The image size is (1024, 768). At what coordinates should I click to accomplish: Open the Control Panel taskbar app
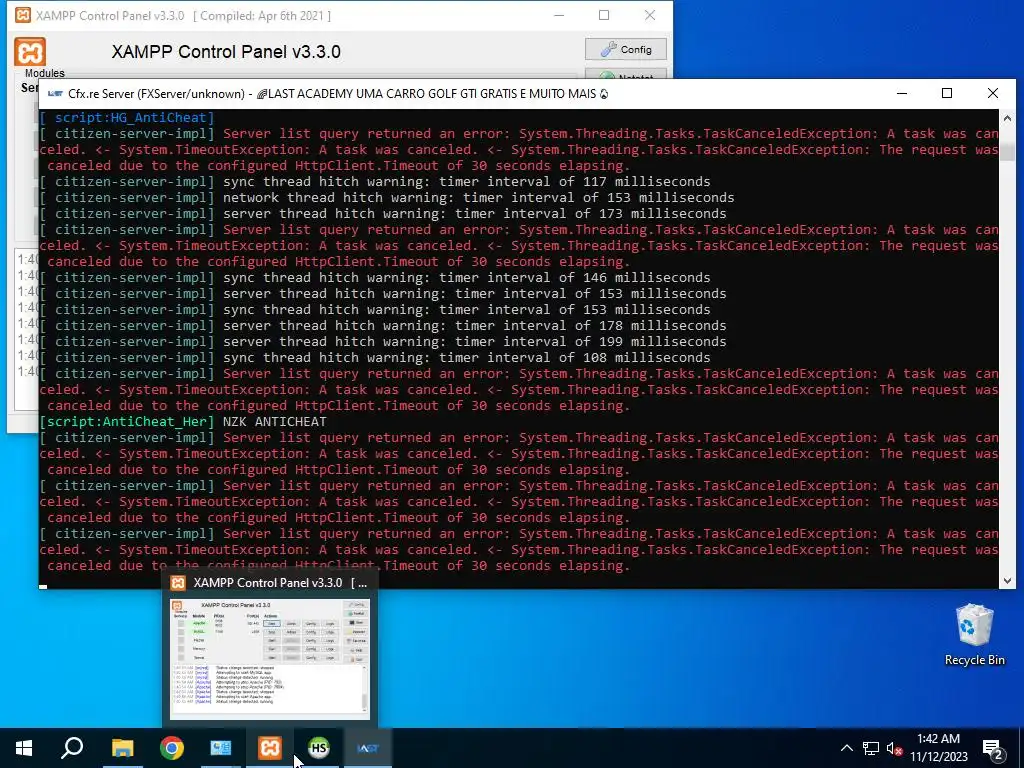coord(221,748)
